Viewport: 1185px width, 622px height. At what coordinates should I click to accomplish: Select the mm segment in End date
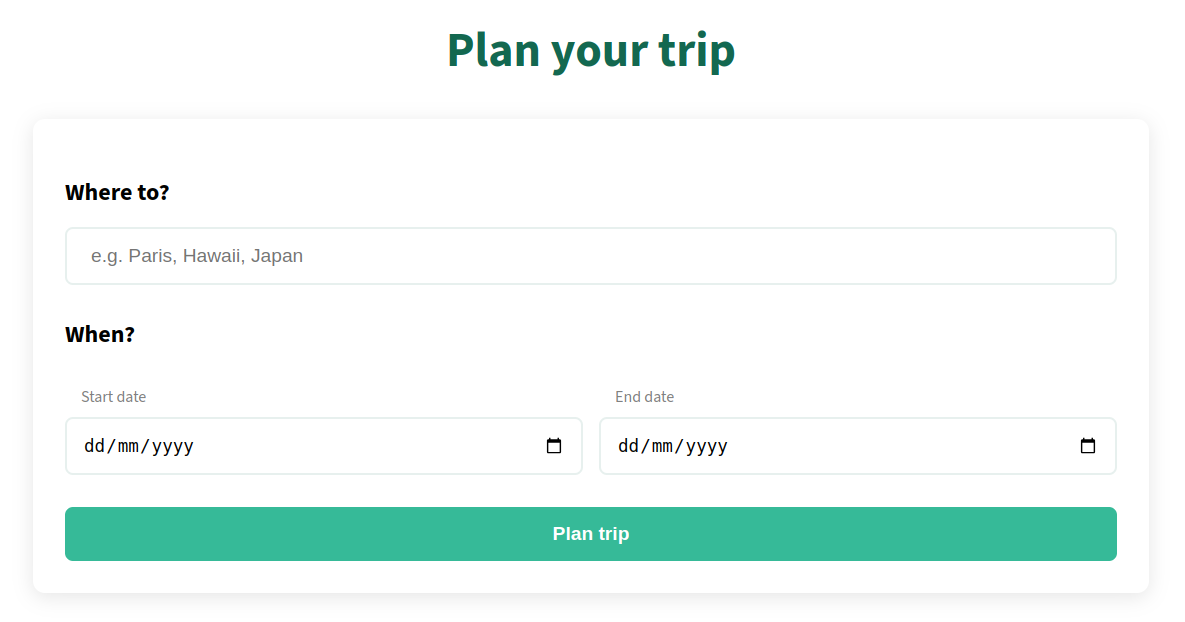tap(662, 446)
